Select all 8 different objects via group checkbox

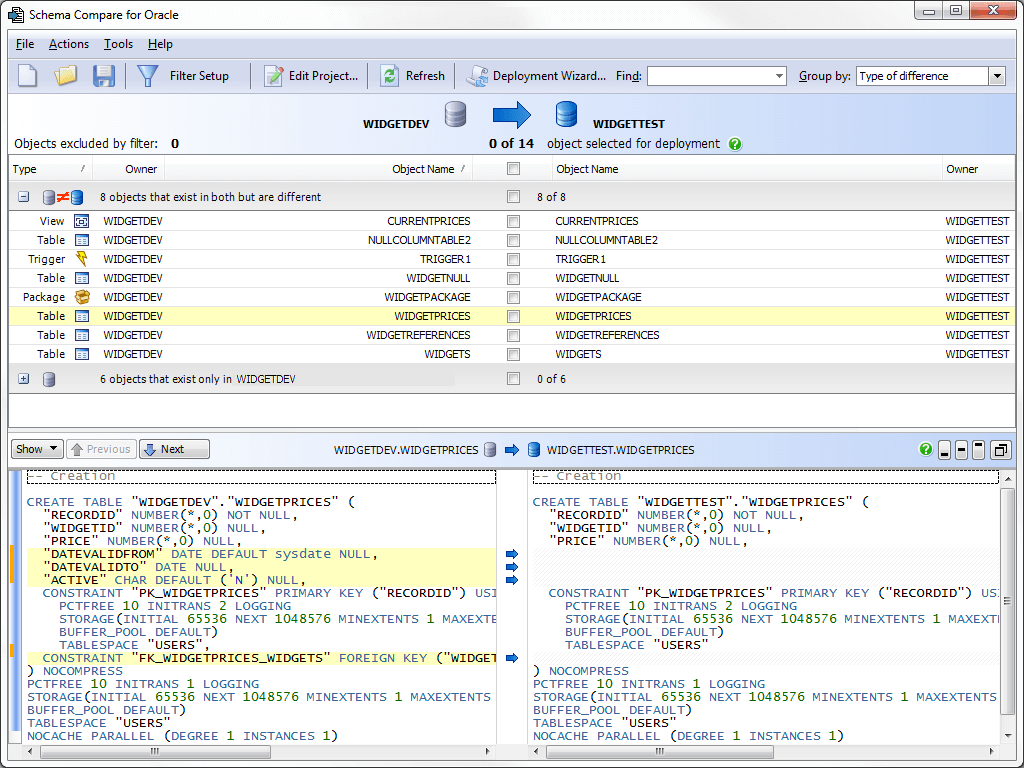click(513, 196)
